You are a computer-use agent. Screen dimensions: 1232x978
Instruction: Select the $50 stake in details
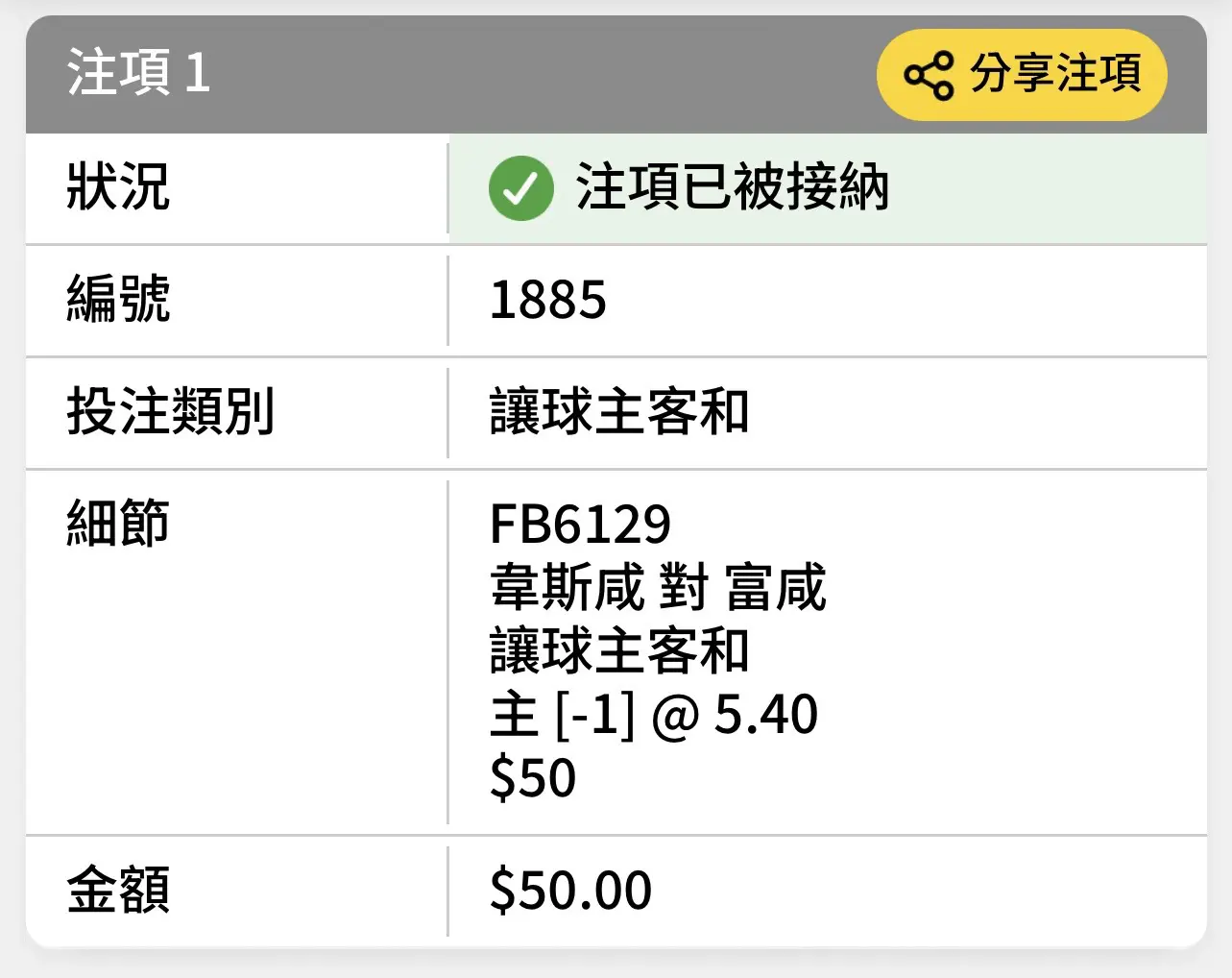point(533,778)
